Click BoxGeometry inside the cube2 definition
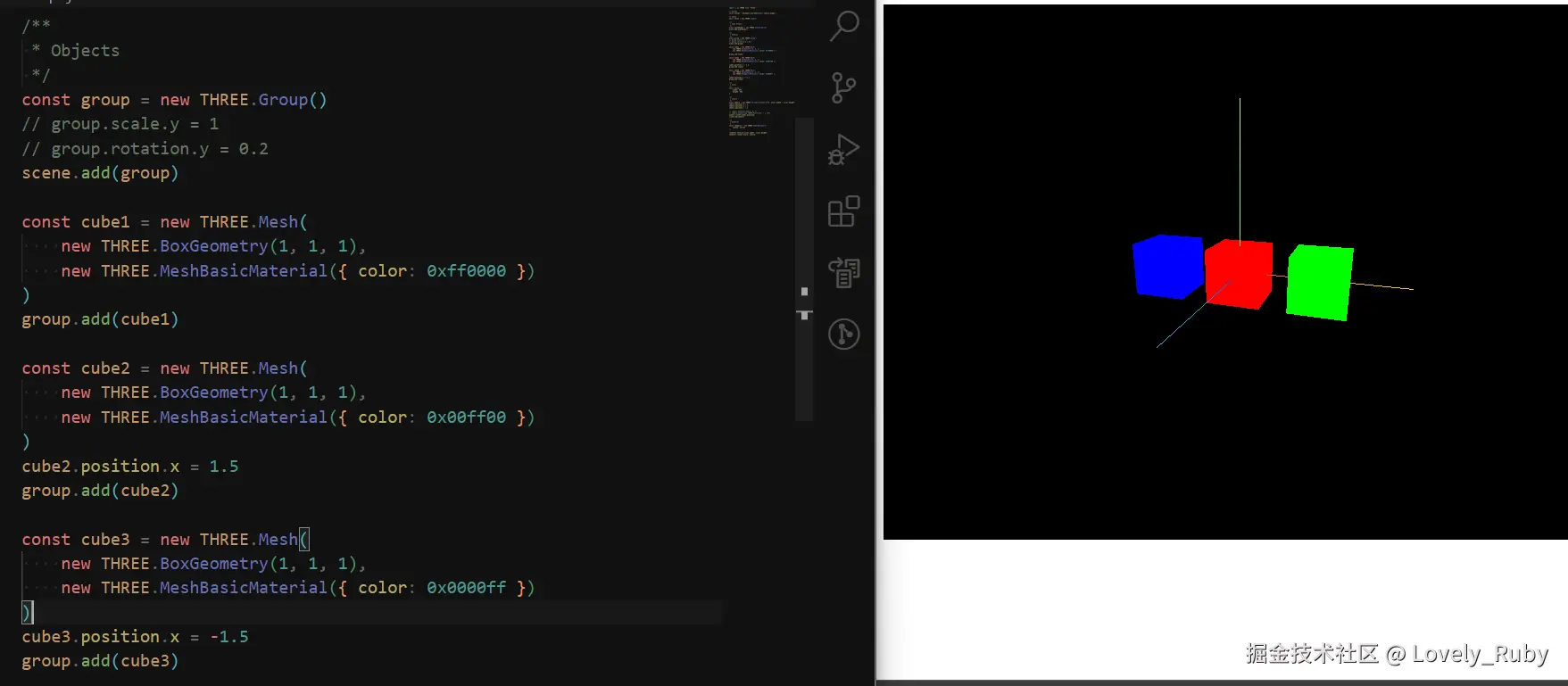The height and width of the screenshot is (686, 1568). point(214,393)
